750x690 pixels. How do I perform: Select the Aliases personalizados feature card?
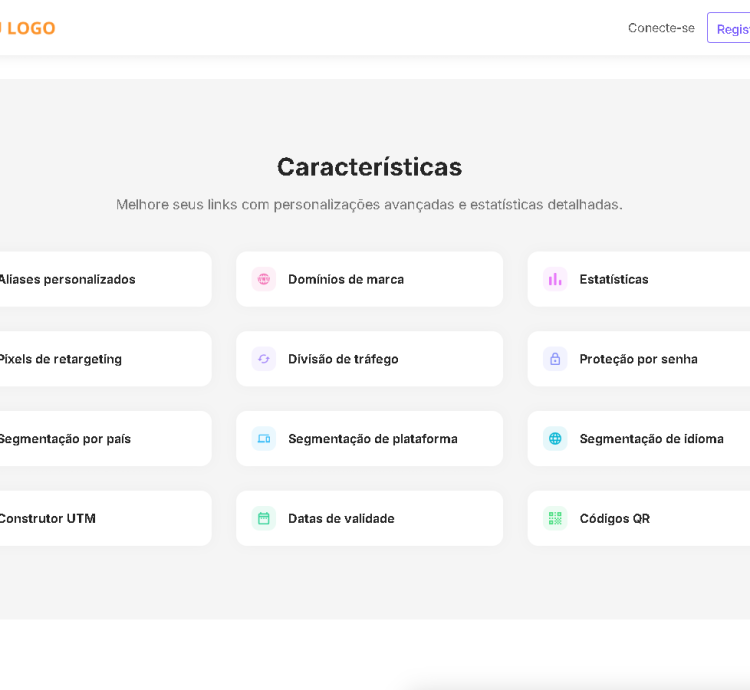(100, 279)
